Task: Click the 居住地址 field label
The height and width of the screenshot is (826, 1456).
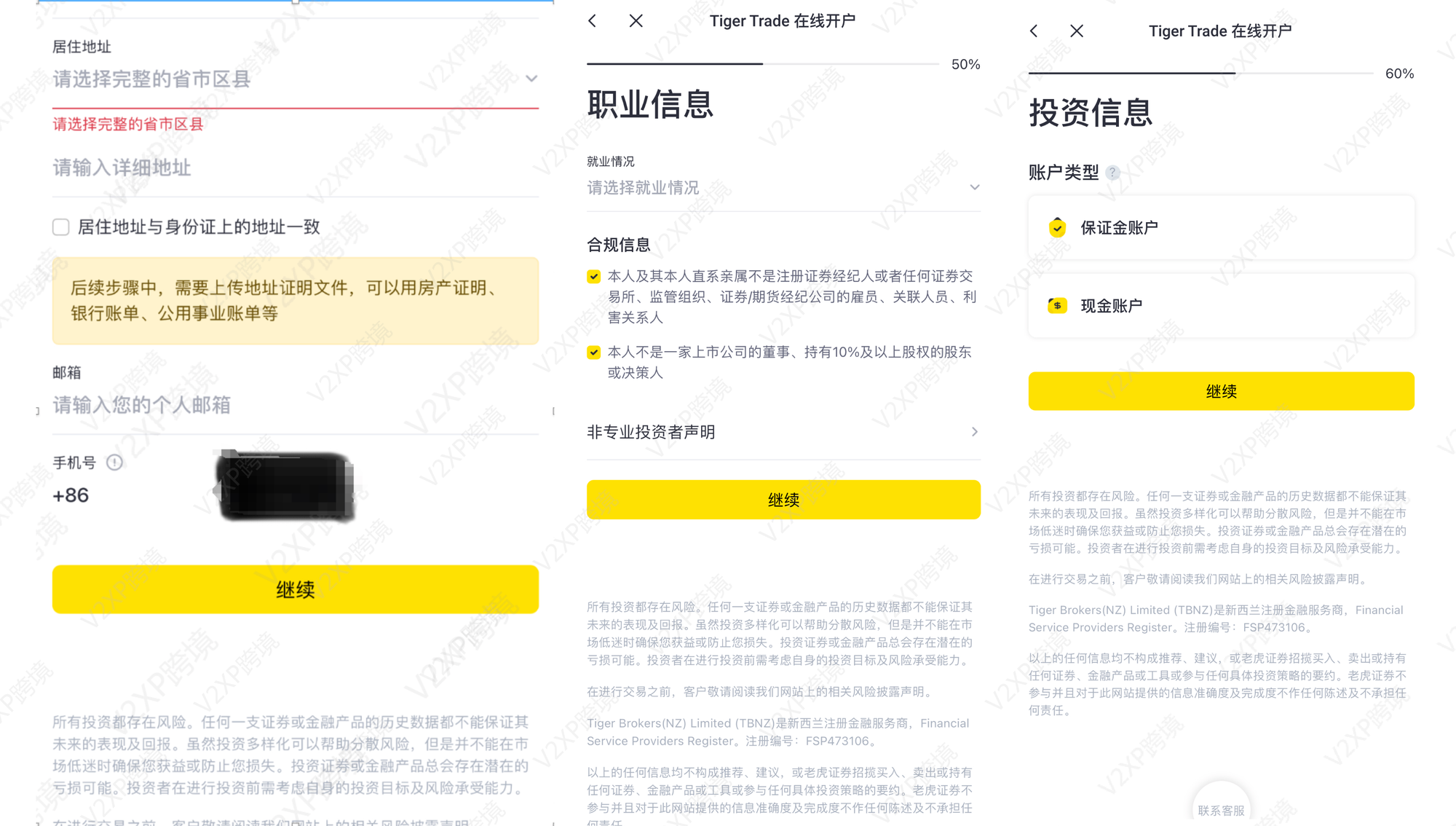Action: pyautogui.click(x=82, y=47)
